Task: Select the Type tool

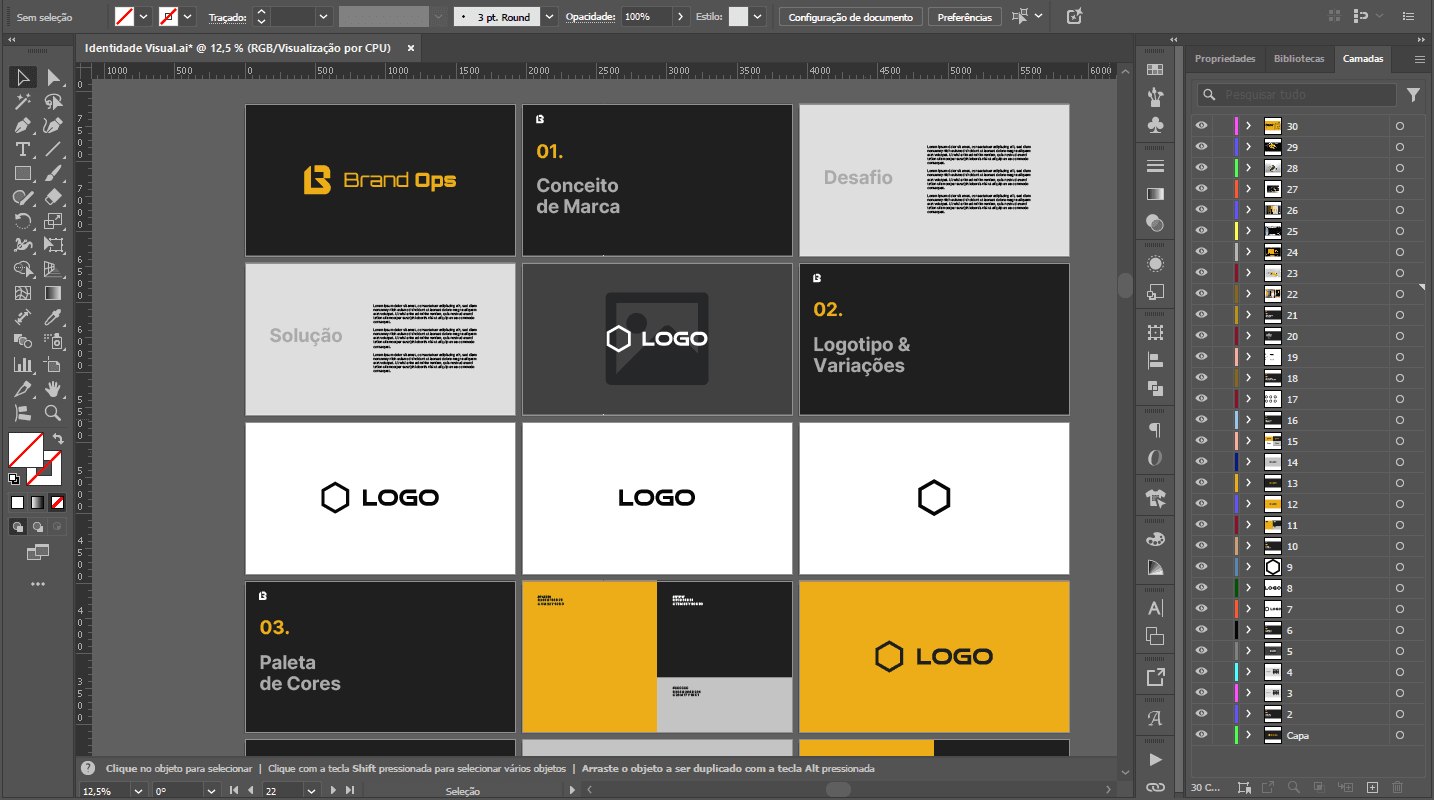Action: (x=22, y=149)
